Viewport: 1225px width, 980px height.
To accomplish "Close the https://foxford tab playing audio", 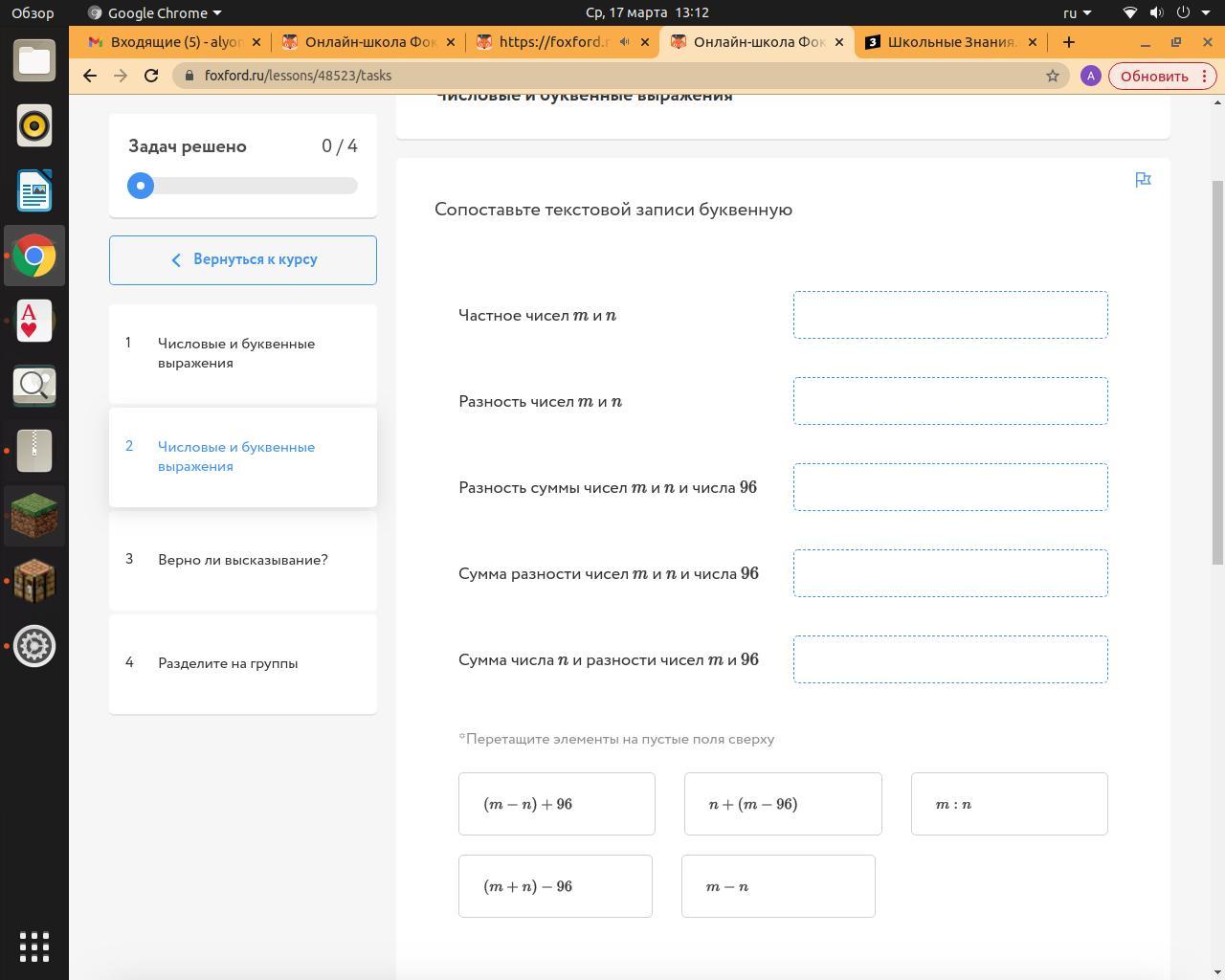I will [645, 42].
